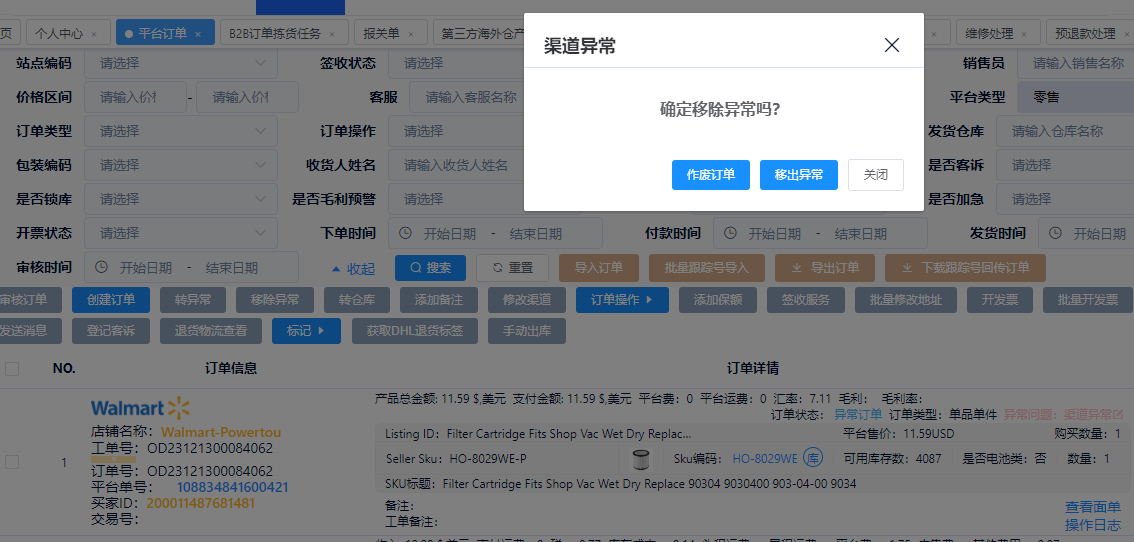Open the 站点编码 dropdown
This screenshot has height=542, width=1134.
(x=181, y=63)
